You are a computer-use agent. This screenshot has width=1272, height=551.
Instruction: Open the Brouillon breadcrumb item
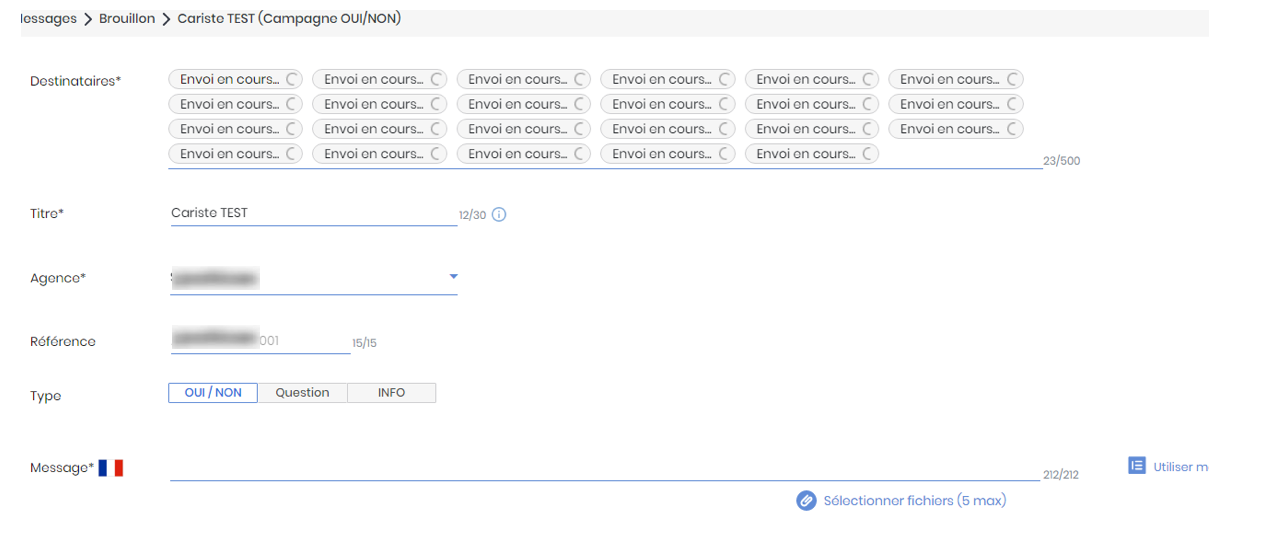coord(127,19)
